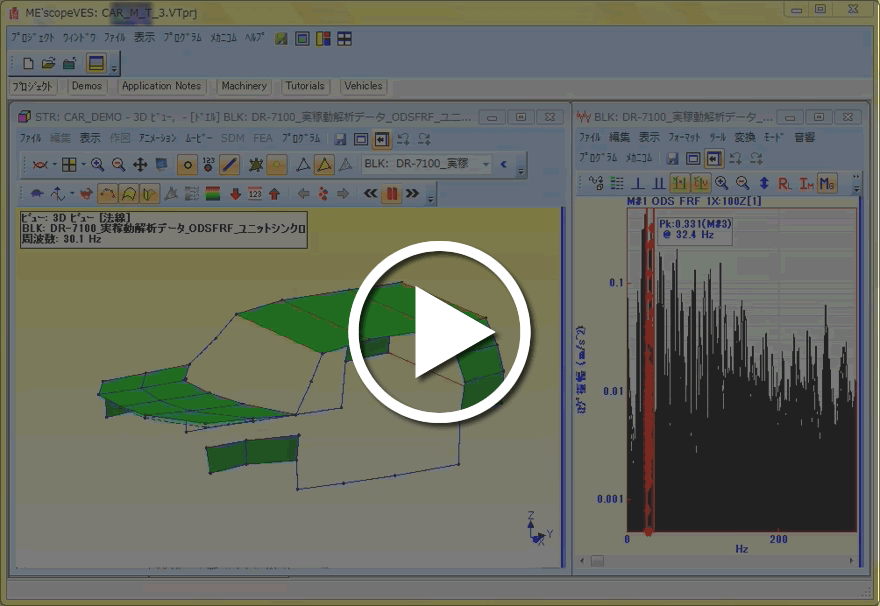880x606 pixels.
Task: Click the pause animation button
Action: pos(391,193)
